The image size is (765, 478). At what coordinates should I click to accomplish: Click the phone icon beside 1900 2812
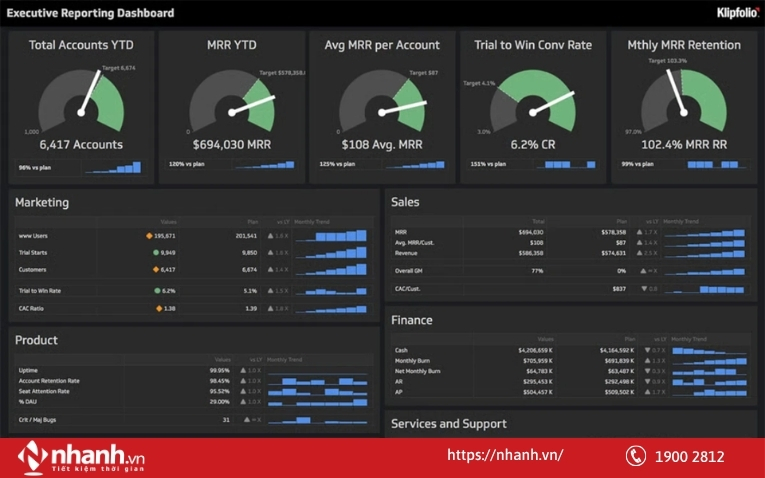pyautogui.click(x=636, y=456)
